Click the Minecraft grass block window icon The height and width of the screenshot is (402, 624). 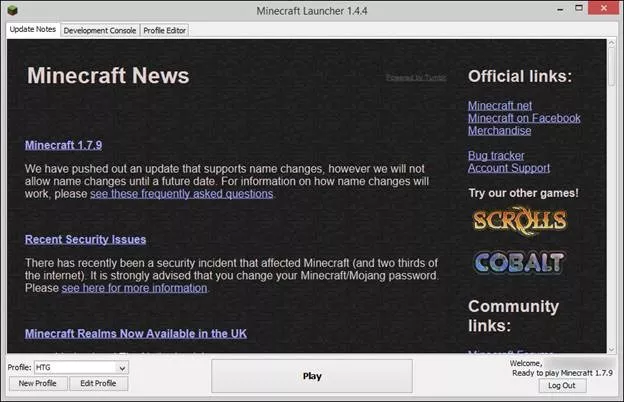[x=12, y=10]
